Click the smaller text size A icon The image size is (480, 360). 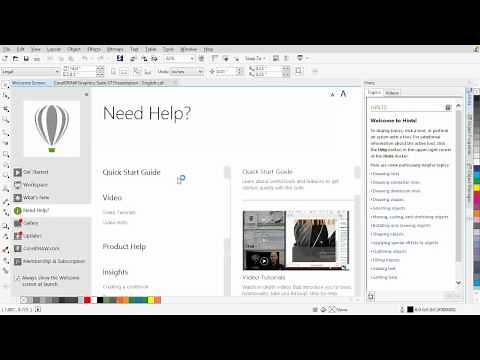(332, 95)
